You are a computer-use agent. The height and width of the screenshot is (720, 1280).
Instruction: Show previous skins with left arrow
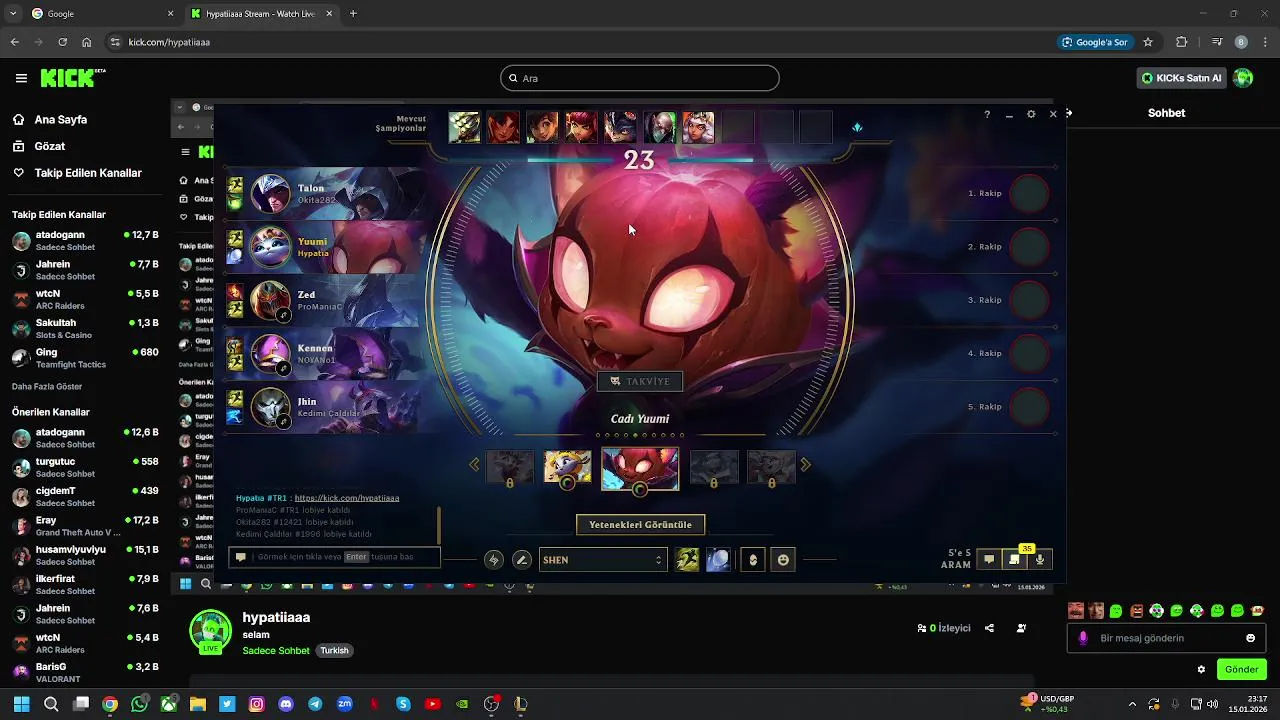point(474,464)
